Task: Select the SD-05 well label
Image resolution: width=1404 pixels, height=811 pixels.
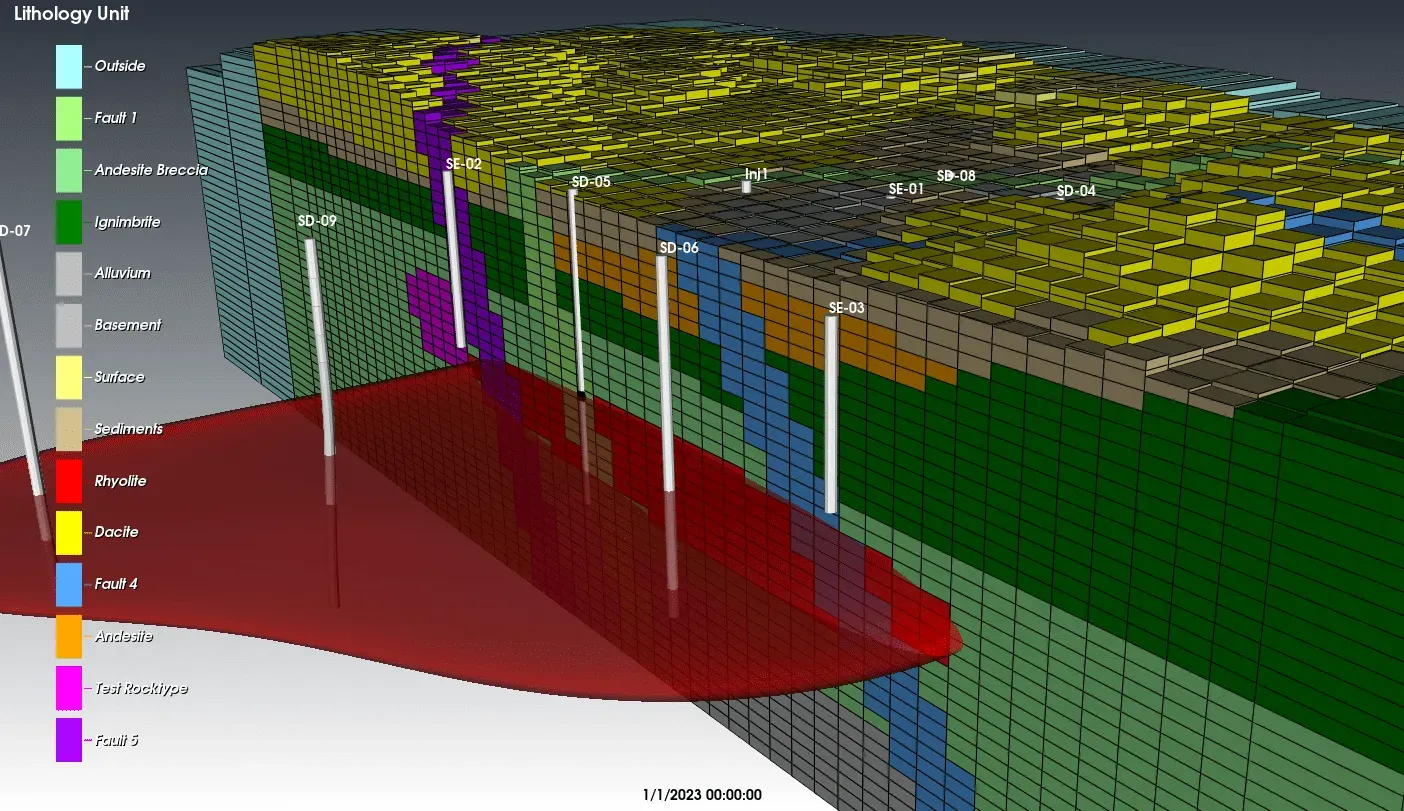Action: point(590,182)
